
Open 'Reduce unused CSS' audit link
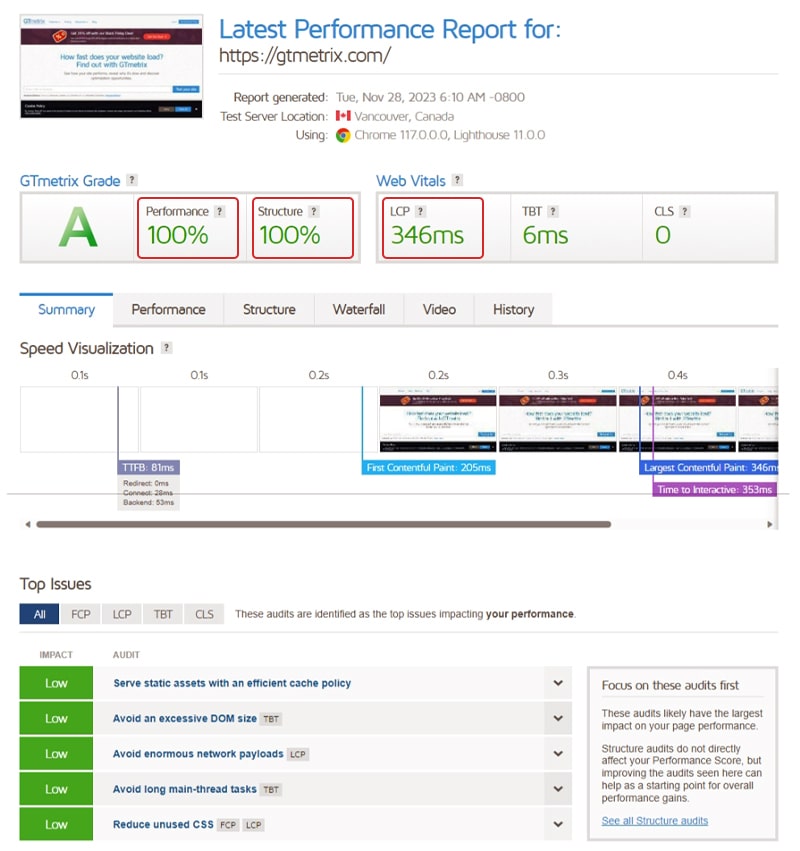(x=163, y=824)
